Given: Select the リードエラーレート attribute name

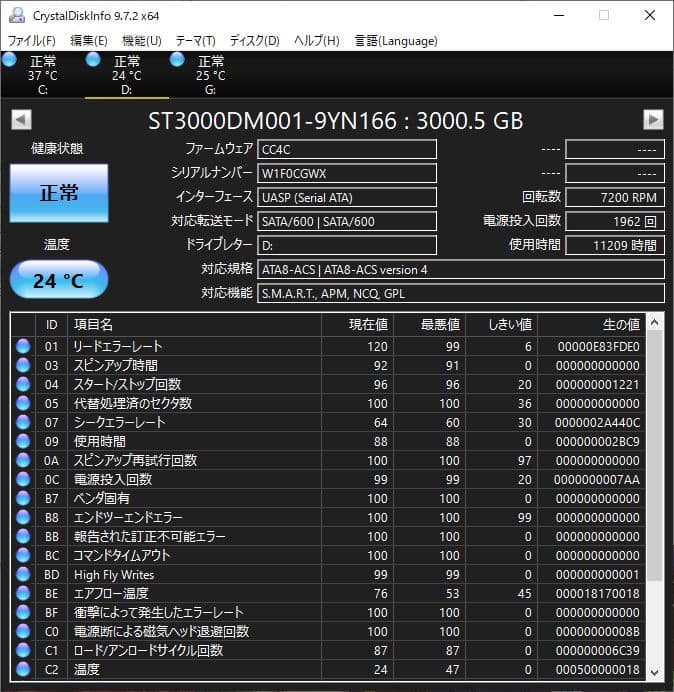Looking at the screenshot, I should 117,346.
